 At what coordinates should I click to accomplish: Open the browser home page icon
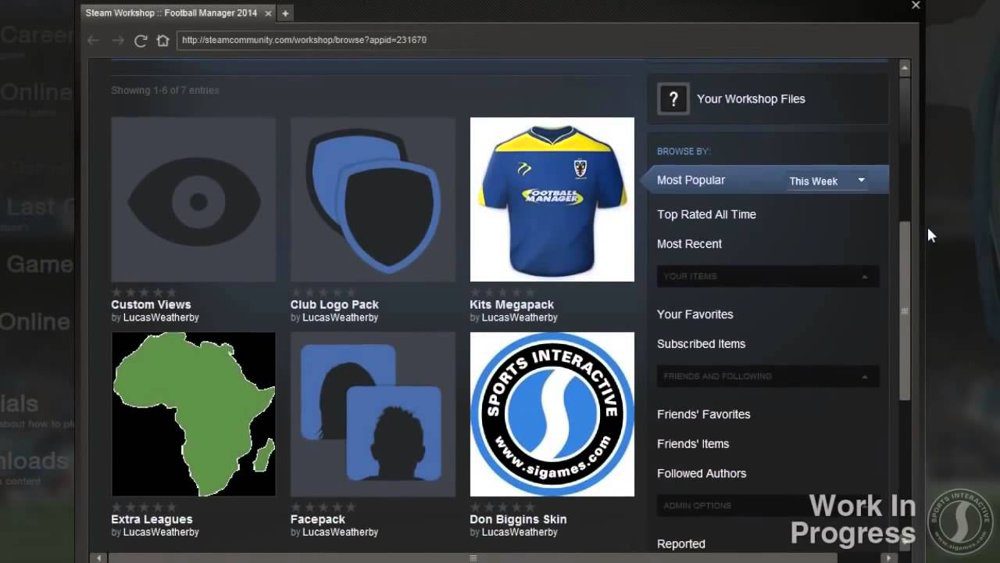[163, 40]
